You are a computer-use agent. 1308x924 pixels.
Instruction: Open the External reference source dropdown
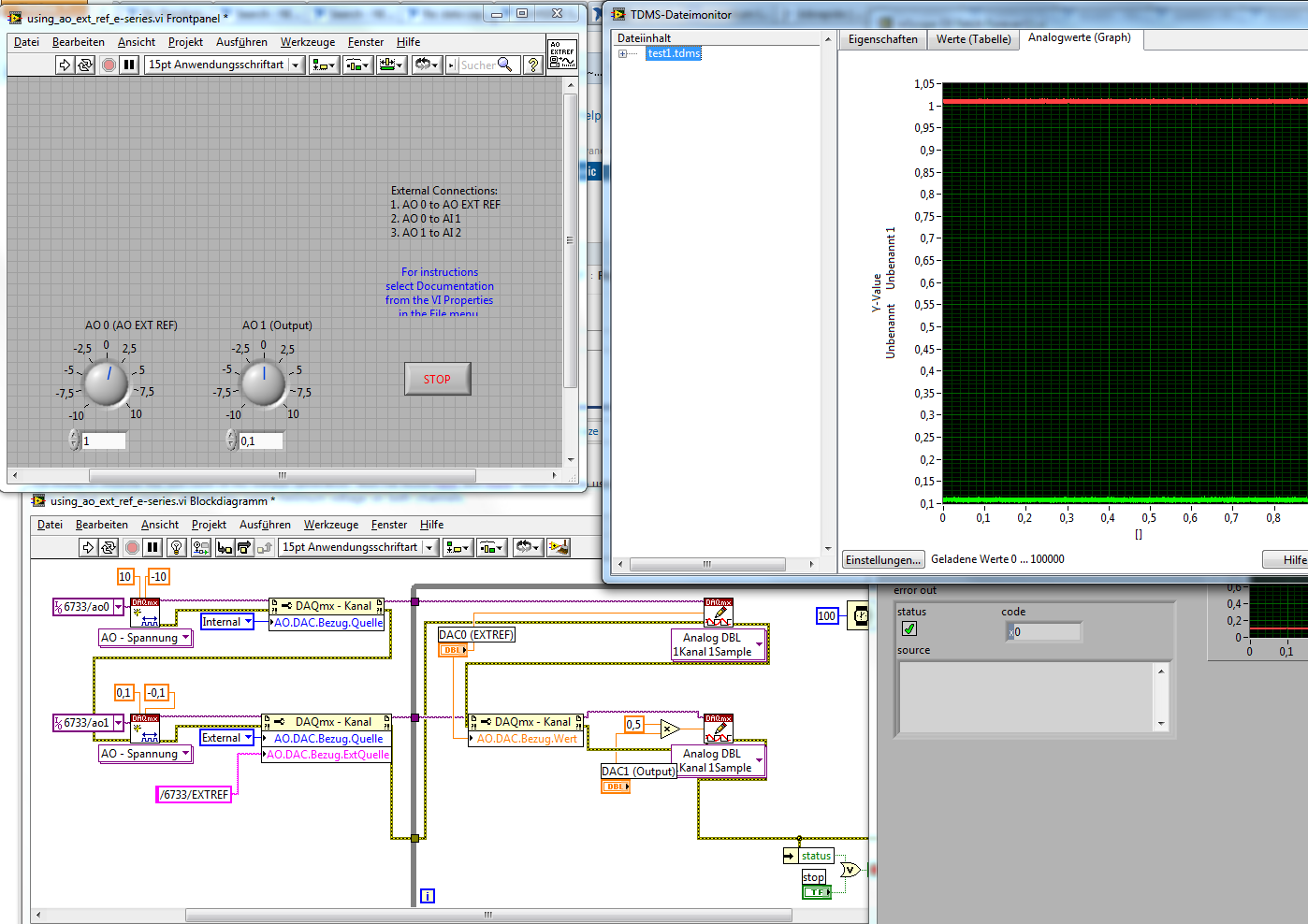pyautogui.click(x=227, y=738)
